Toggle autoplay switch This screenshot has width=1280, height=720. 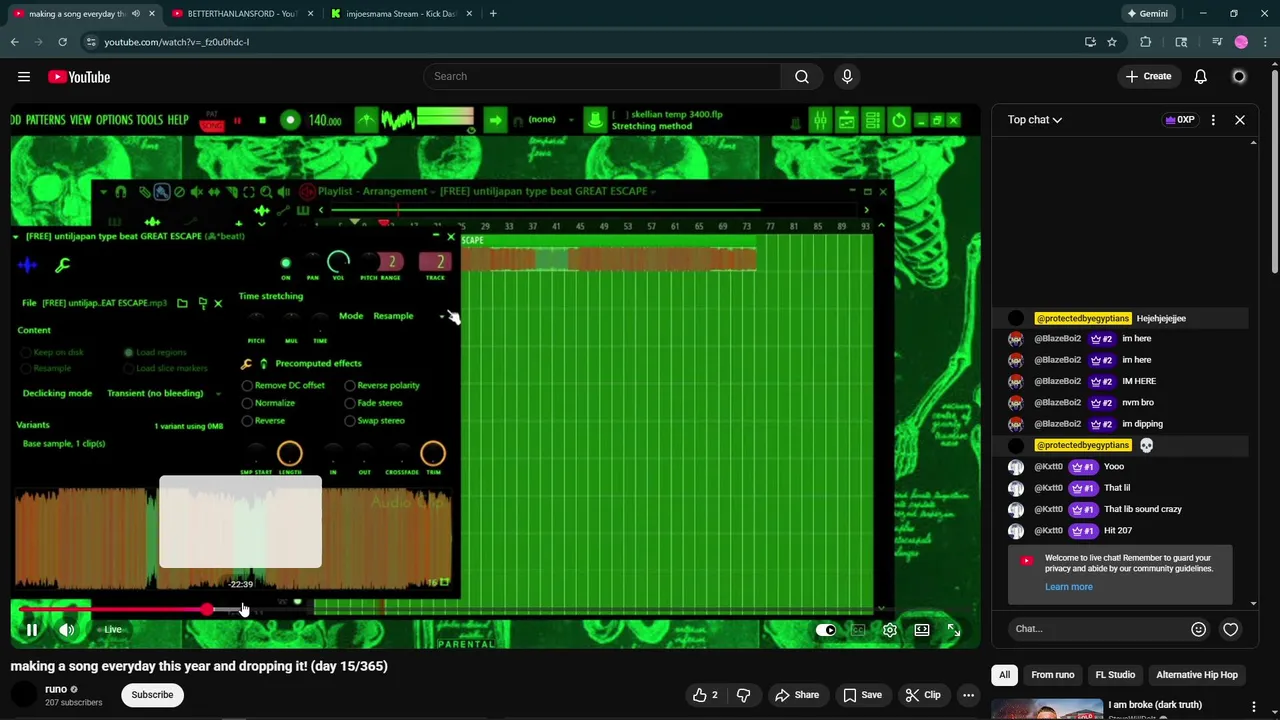click(x=826, y=630)
